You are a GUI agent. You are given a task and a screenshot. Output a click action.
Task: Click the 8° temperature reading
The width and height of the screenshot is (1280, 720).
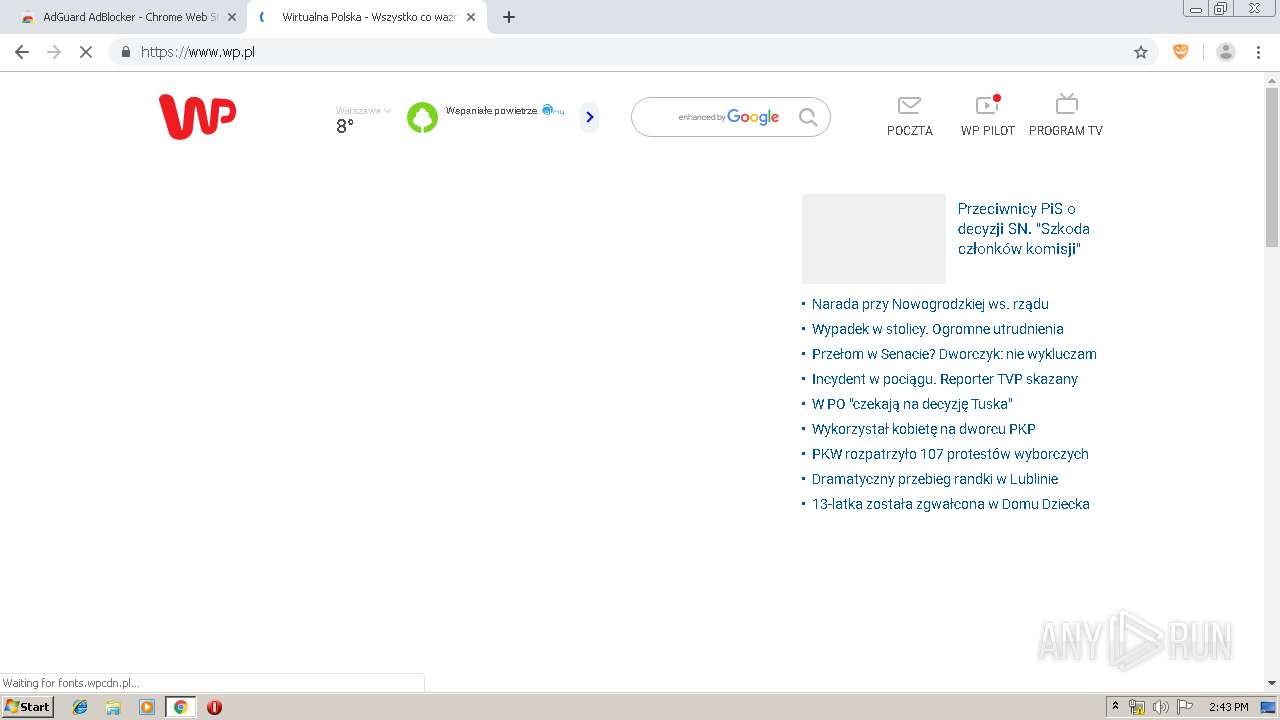[345, 127]
